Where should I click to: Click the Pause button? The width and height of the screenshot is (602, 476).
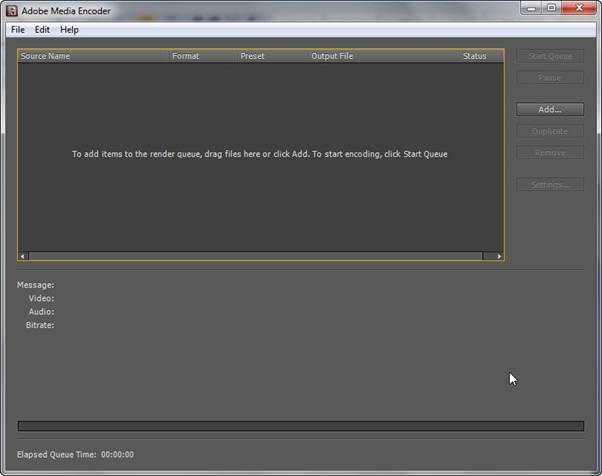pyautogui.click(x=549, y=78)
